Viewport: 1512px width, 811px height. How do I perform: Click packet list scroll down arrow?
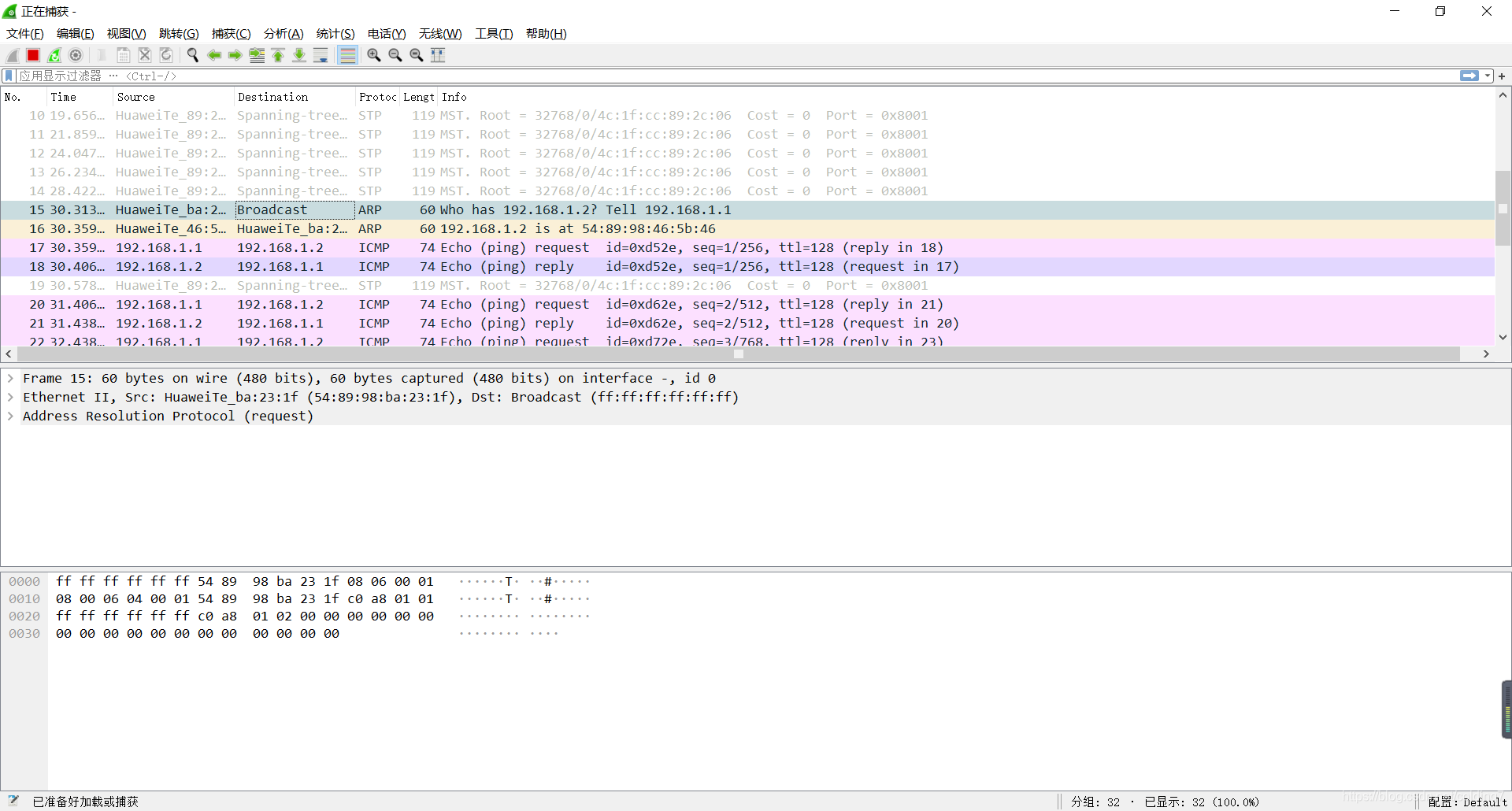coord(1503,337)
